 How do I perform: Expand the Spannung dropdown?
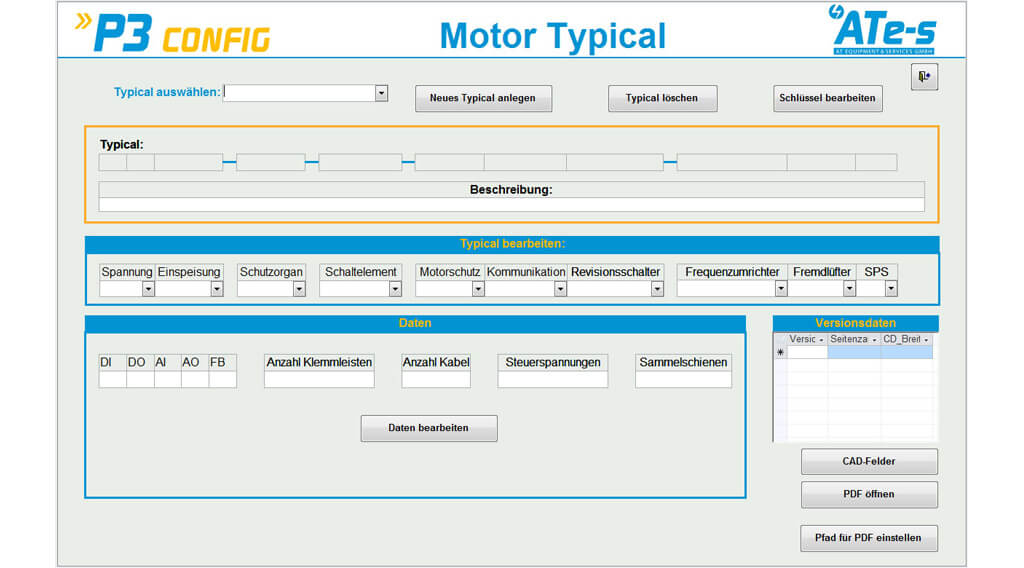tap(148, 289)
